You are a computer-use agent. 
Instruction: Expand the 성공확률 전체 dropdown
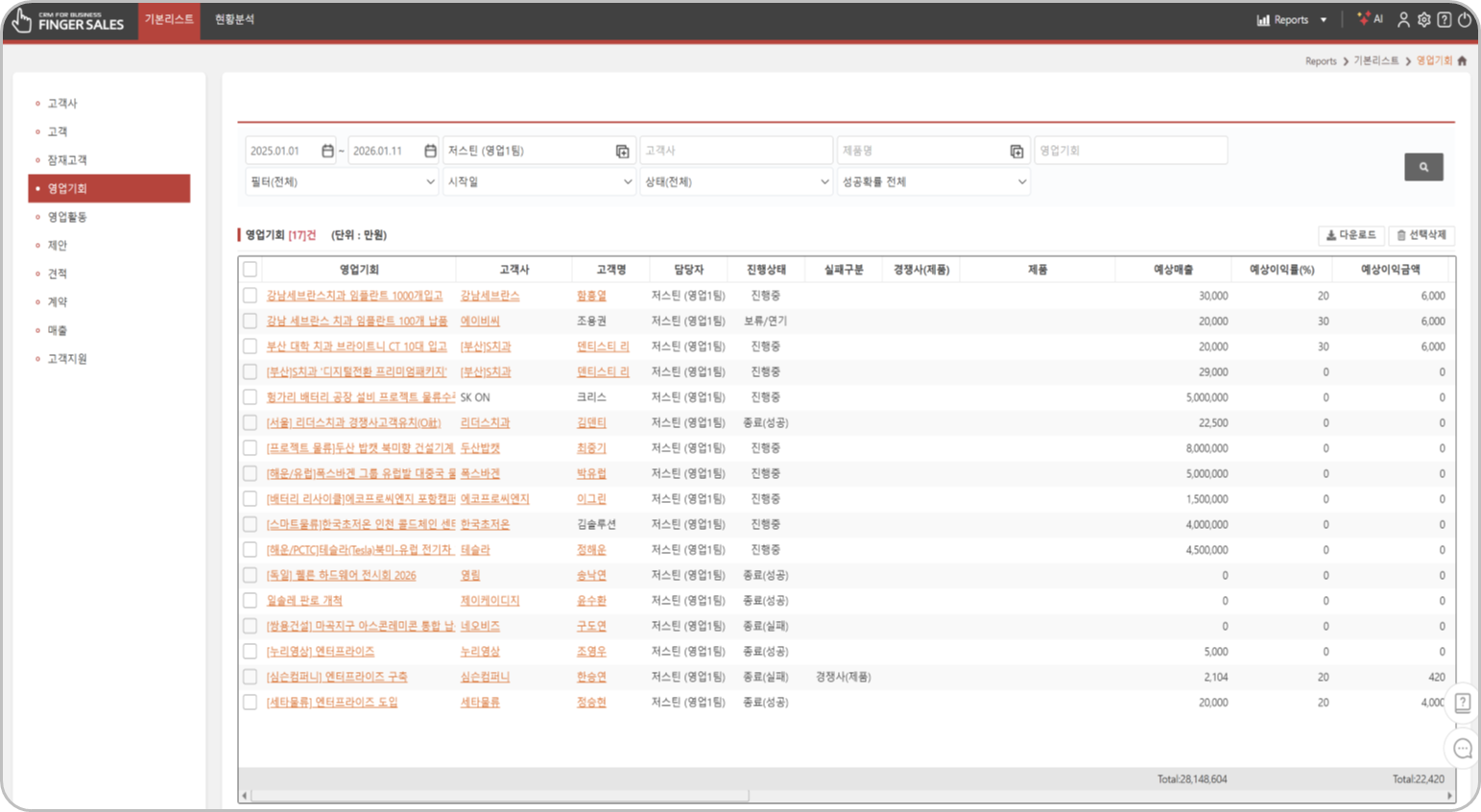933,181
